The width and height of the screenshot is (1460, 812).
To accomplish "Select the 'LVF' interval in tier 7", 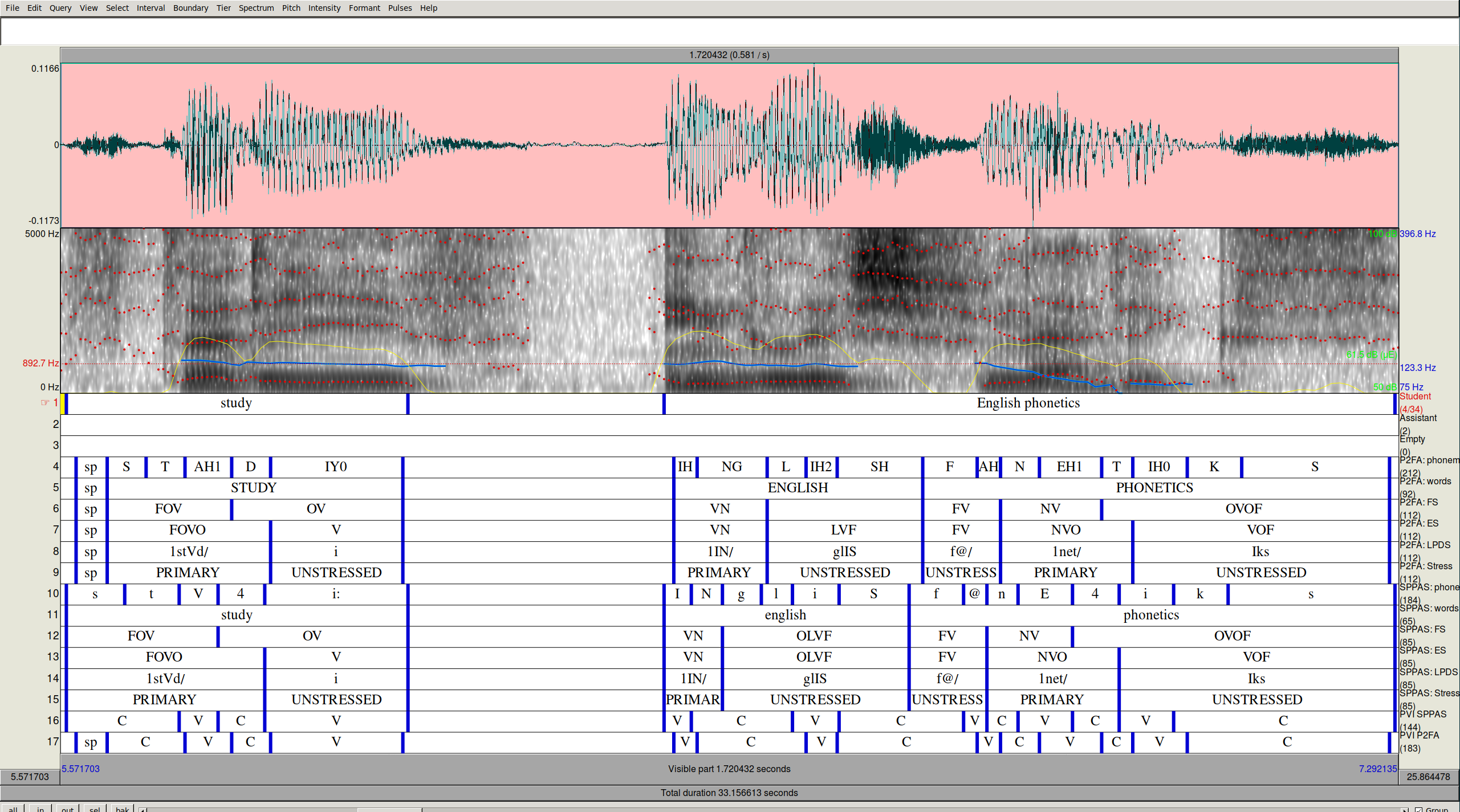I will pos(844,530).
